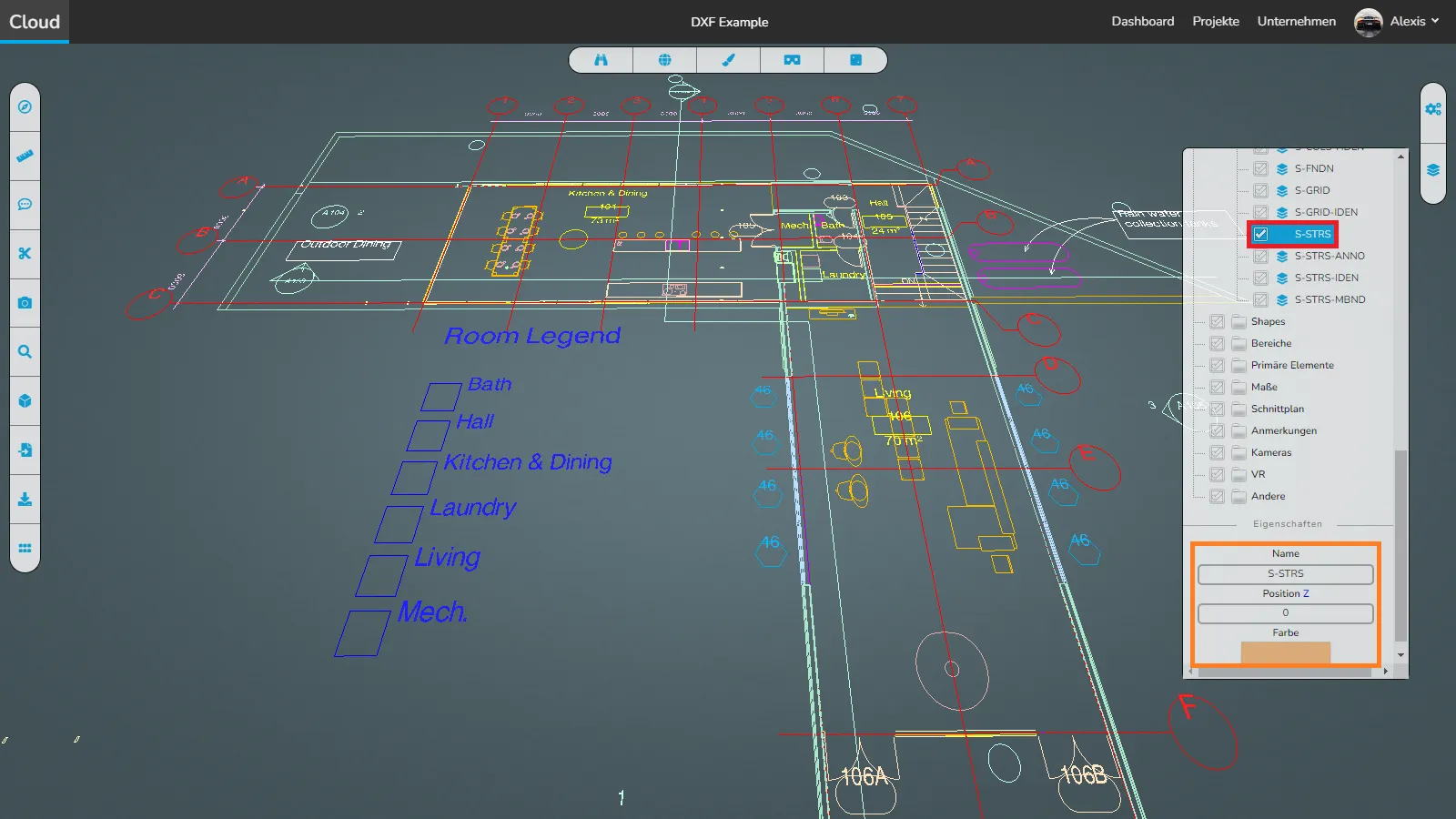1456x819 pixels.
Task: Click the Maße folder icon
Action: [x=1239, y=387]
